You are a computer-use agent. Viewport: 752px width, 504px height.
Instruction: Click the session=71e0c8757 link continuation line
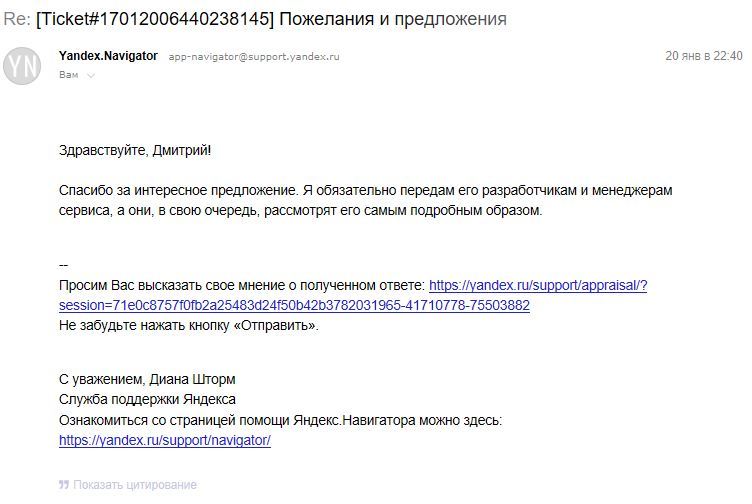pos(294,305)
